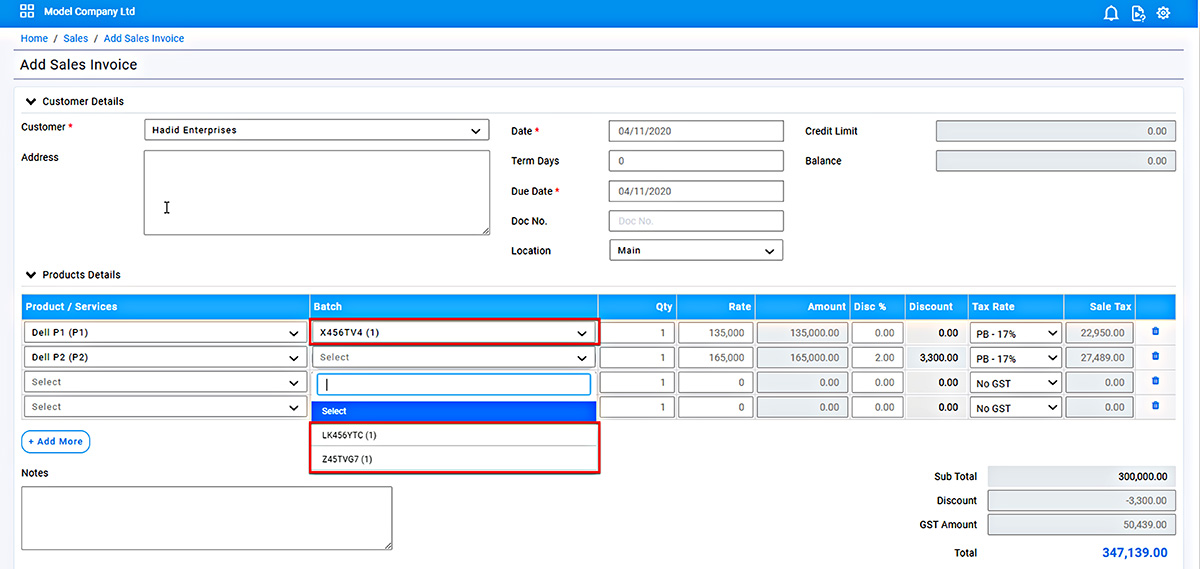Image resolution: width=1200 pixels, height=569 pixels.
Task: Delete the third product row
Action: (1156, 381)
